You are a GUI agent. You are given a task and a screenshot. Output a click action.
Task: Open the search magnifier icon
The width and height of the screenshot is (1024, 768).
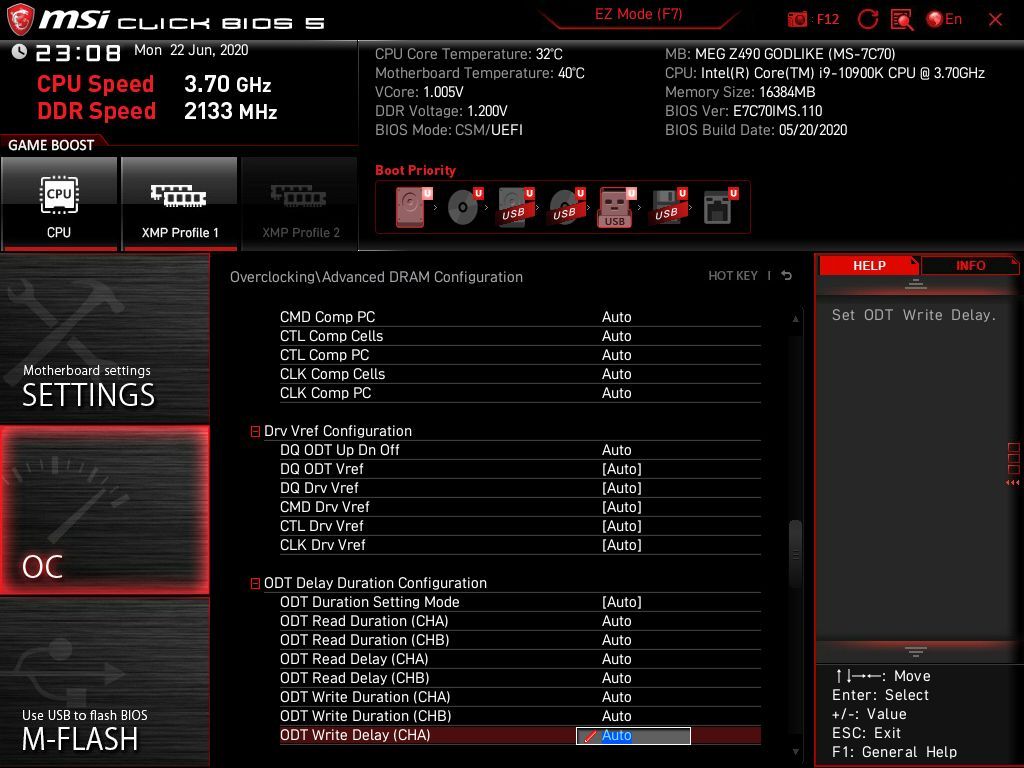click(902, 20)
